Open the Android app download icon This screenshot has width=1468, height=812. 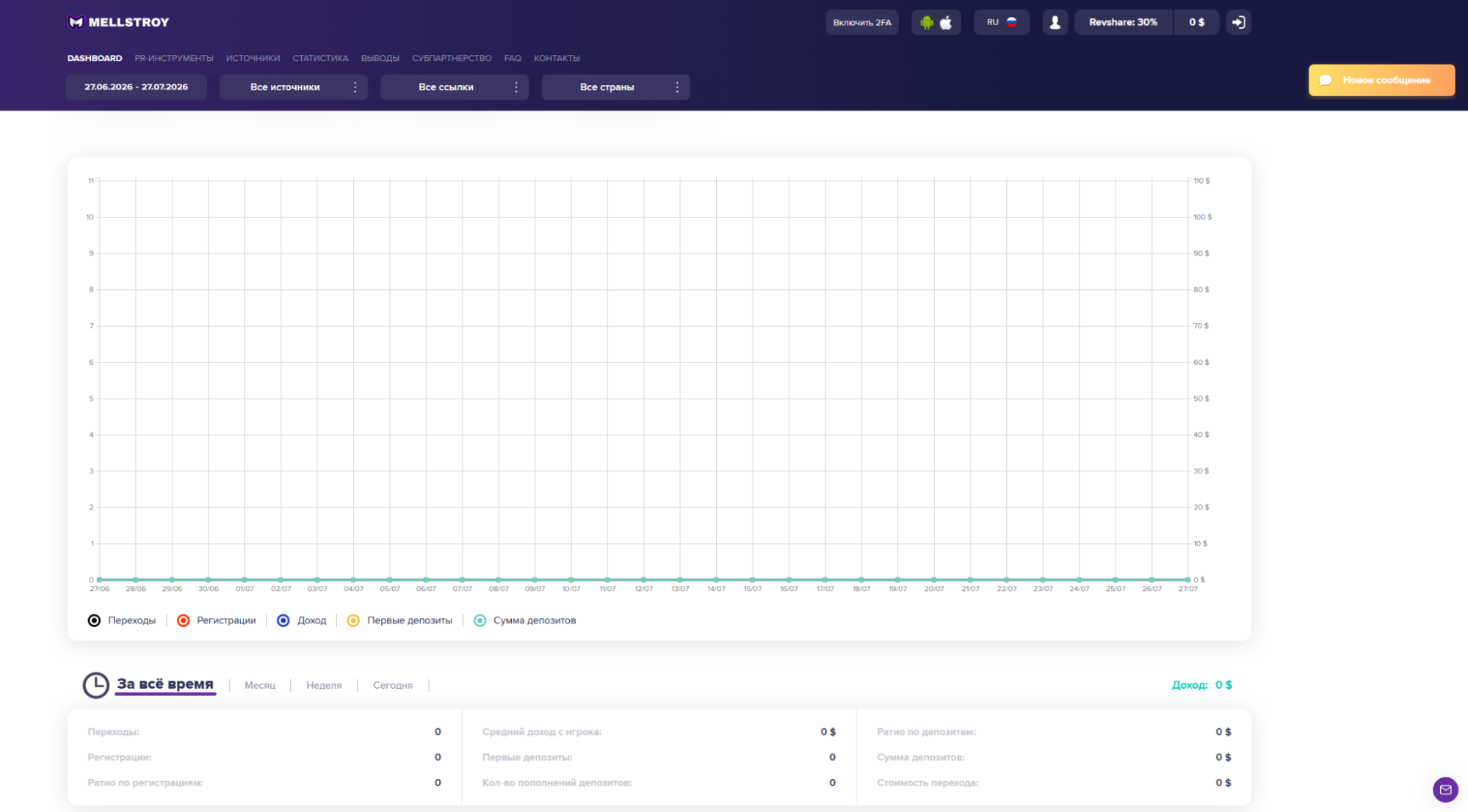927,23
